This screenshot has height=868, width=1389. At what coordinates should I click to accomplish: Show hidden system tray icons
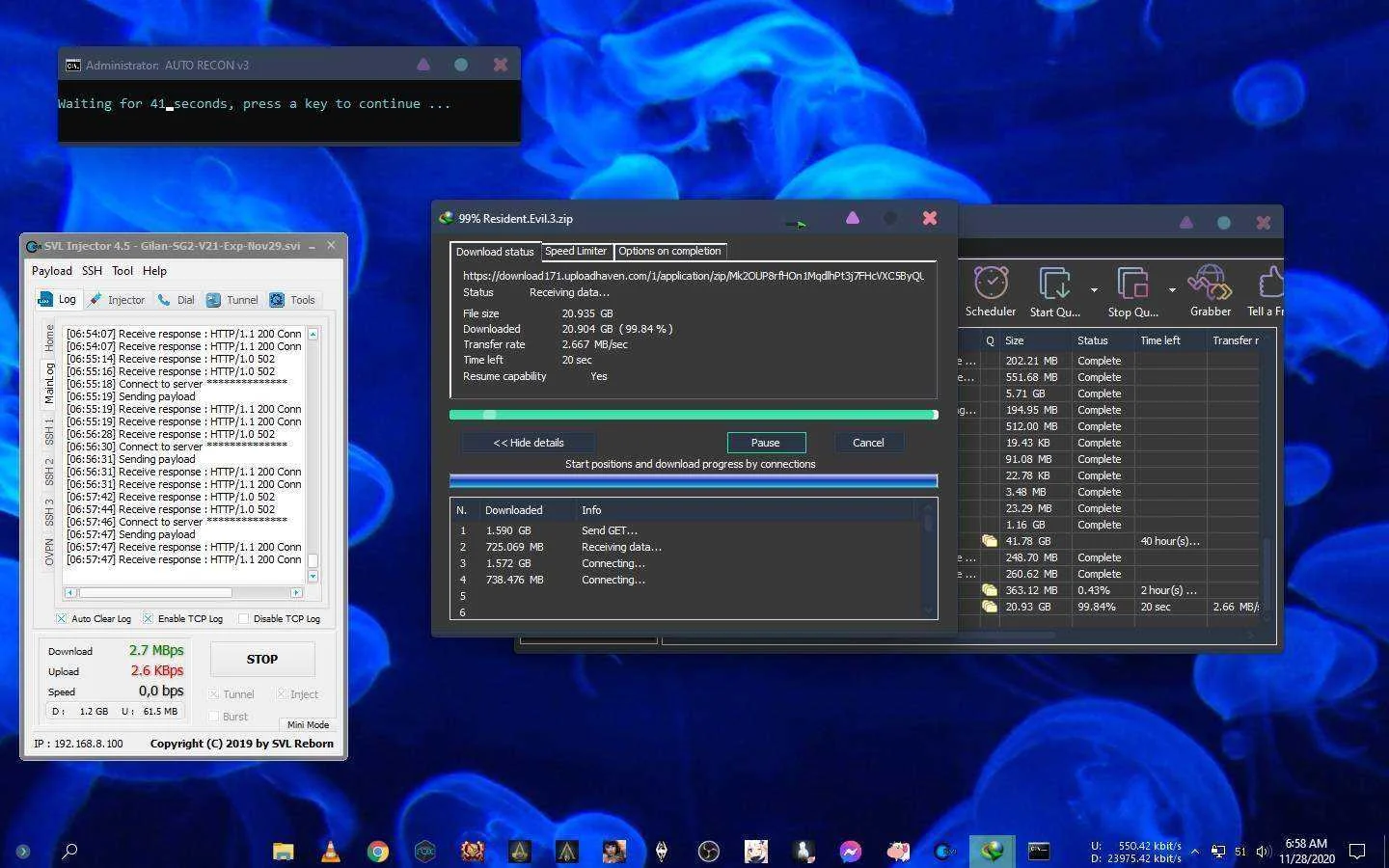1195,852
